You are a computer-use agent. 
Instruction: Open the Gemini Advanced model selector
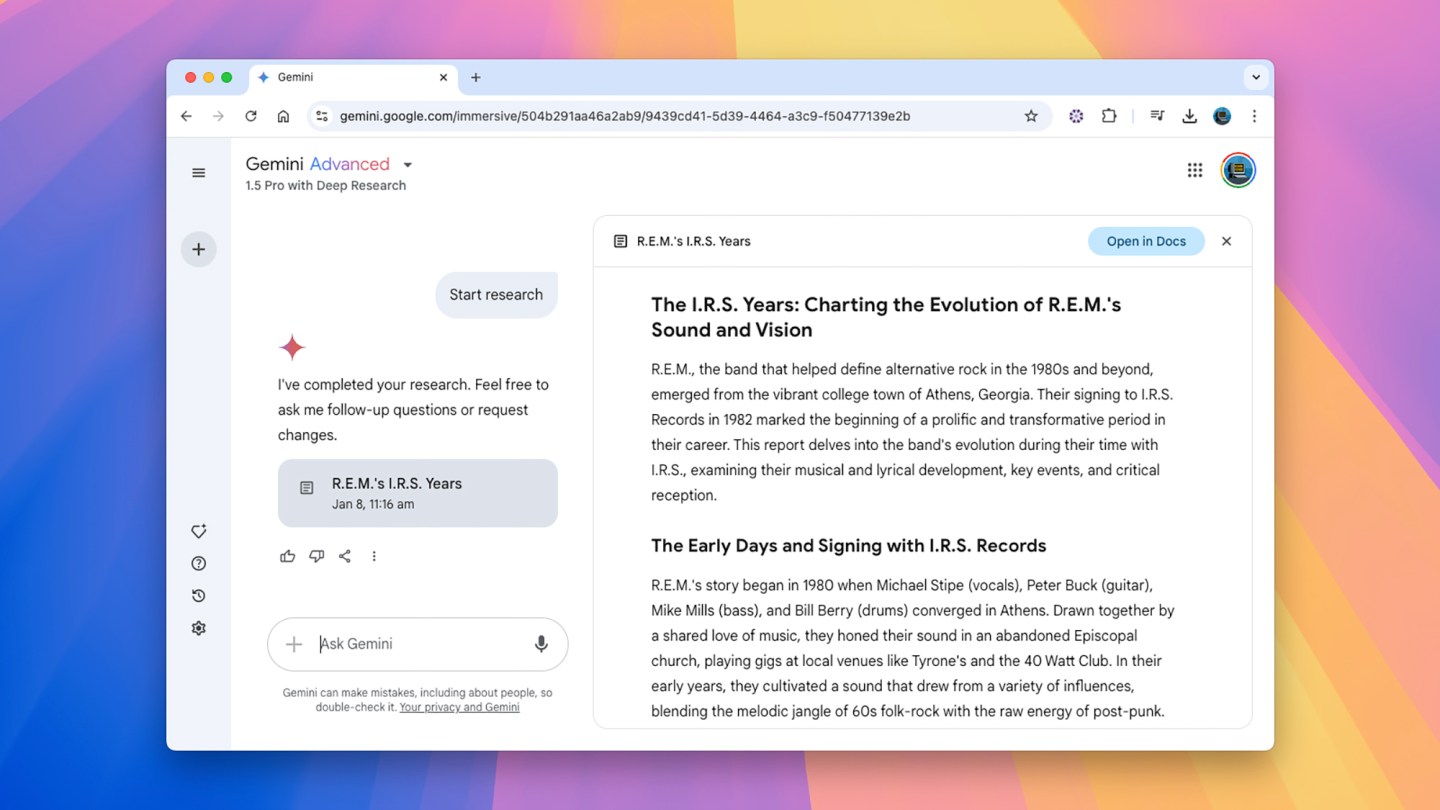point(407,164)
